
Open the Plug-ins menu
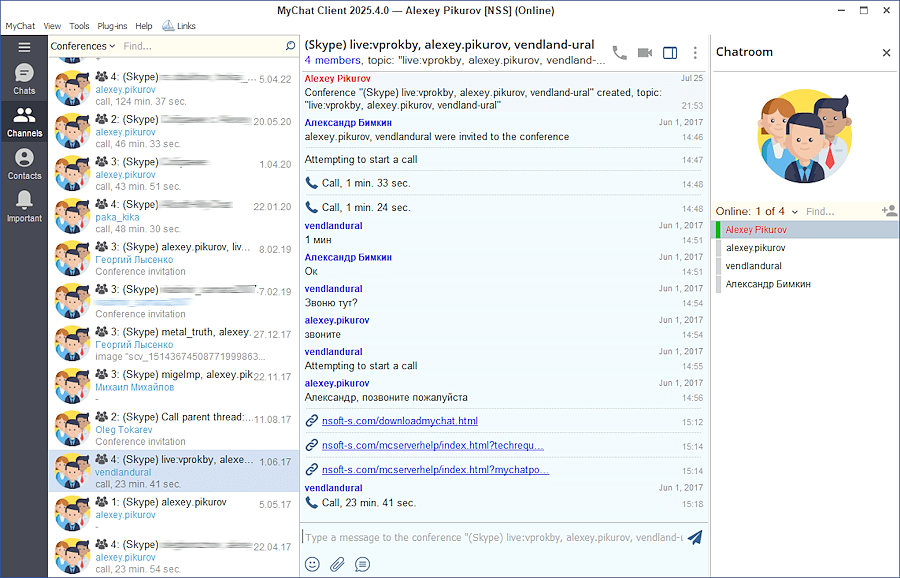click(x=112, y=26)
